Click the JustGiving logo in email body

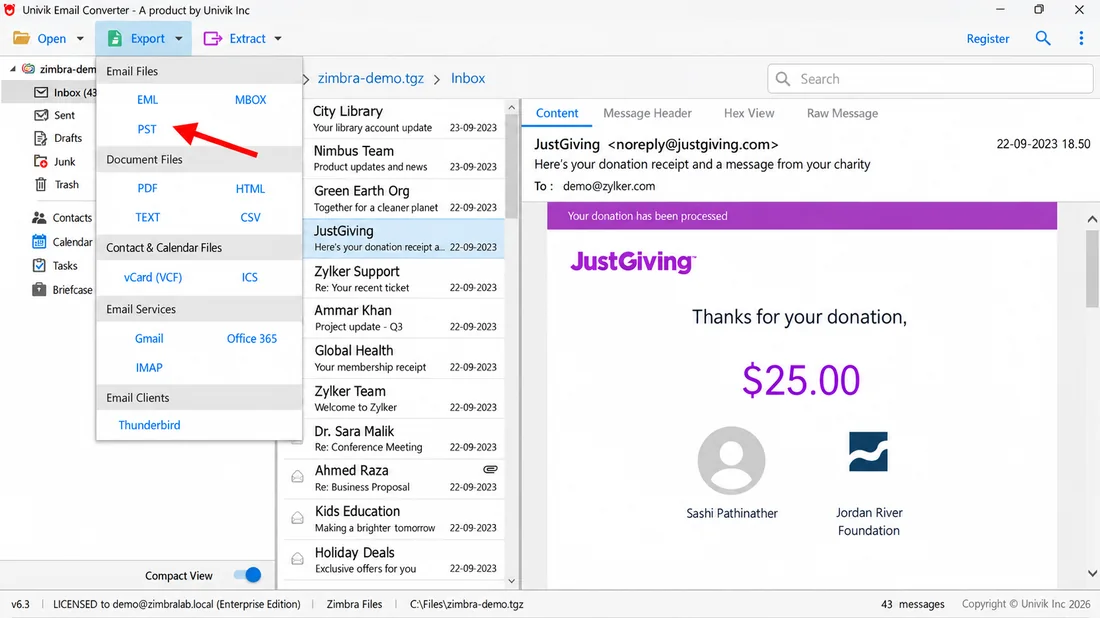633,262
